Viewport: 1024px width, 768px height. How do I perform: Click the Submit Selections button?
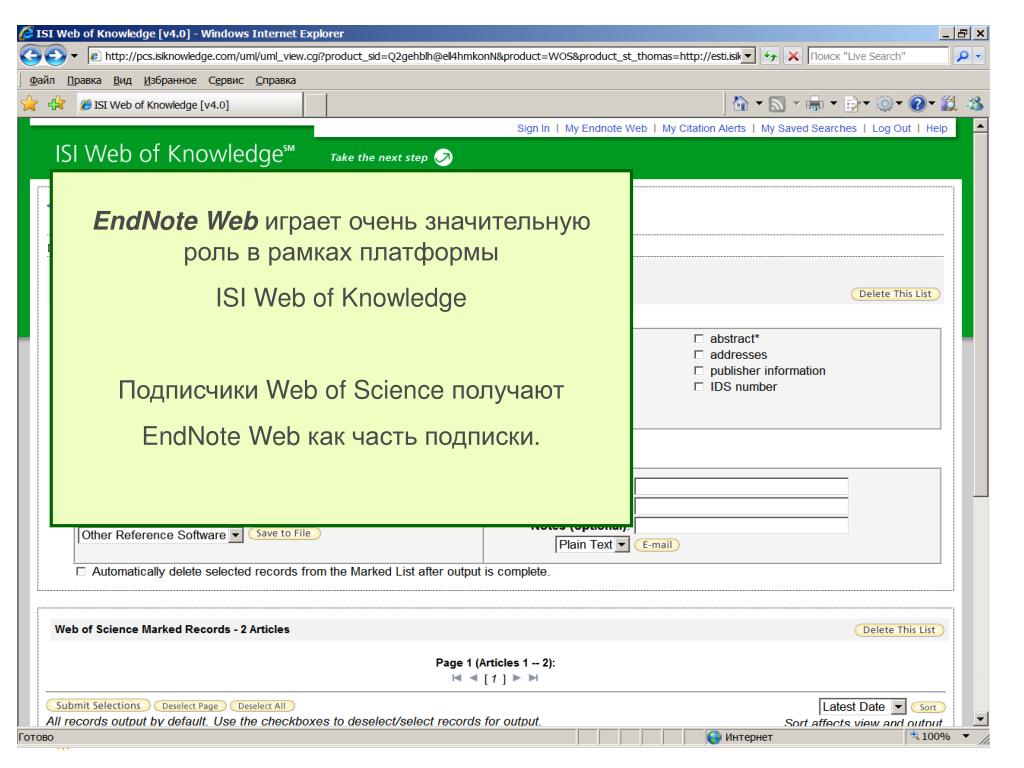pyautogui.click(x=98, y=707)
